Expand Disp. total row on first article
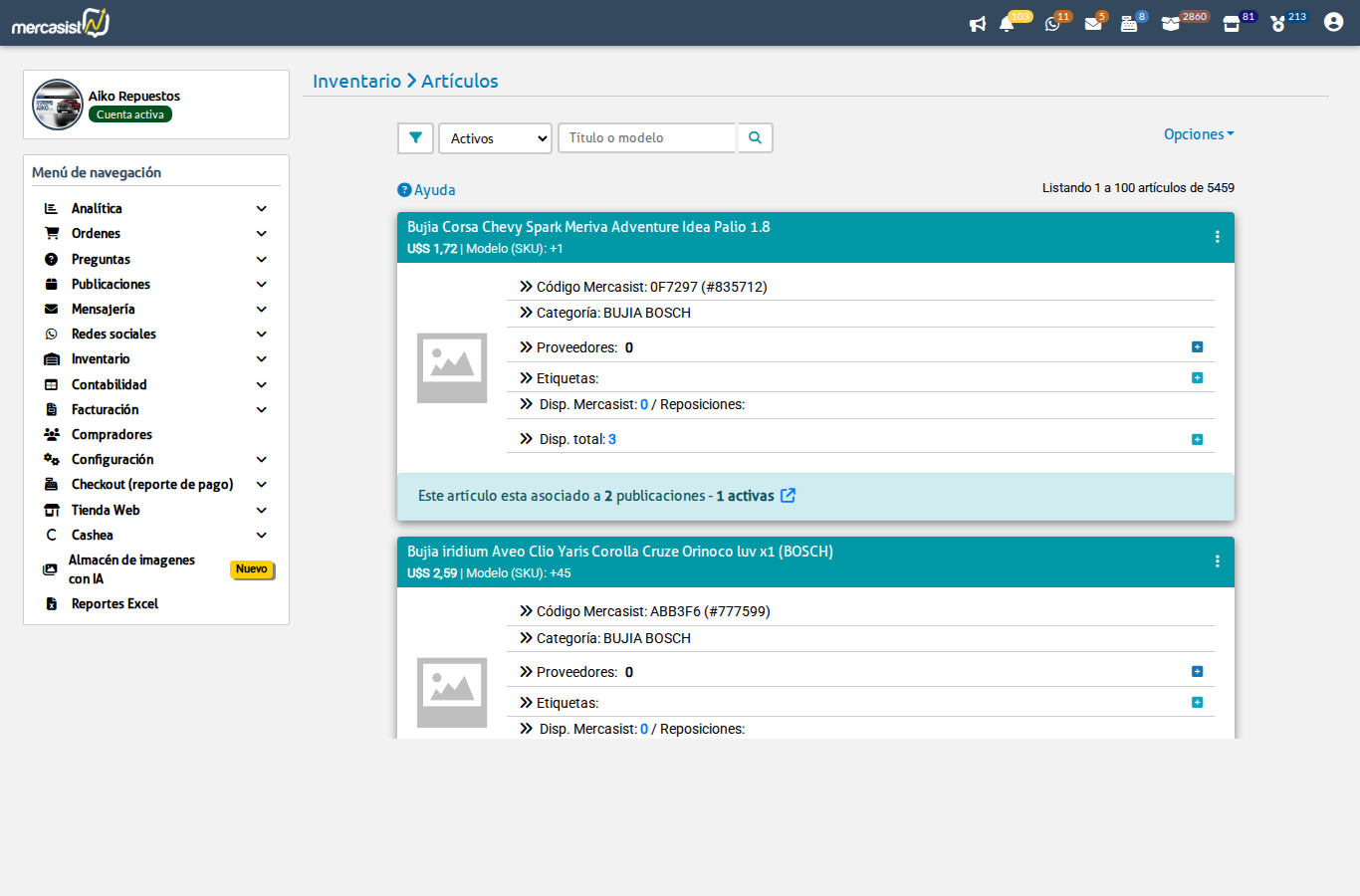Viewport: 1360px width, 896px height. (x=1197, y=440)
